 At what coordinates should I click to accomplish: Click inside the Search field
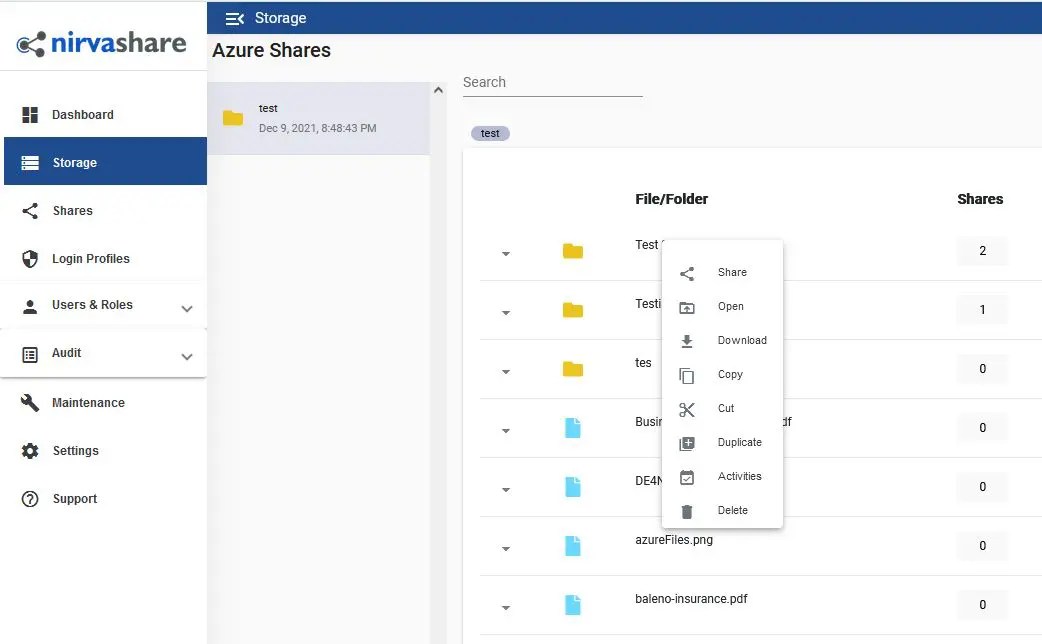coord(550,82)
